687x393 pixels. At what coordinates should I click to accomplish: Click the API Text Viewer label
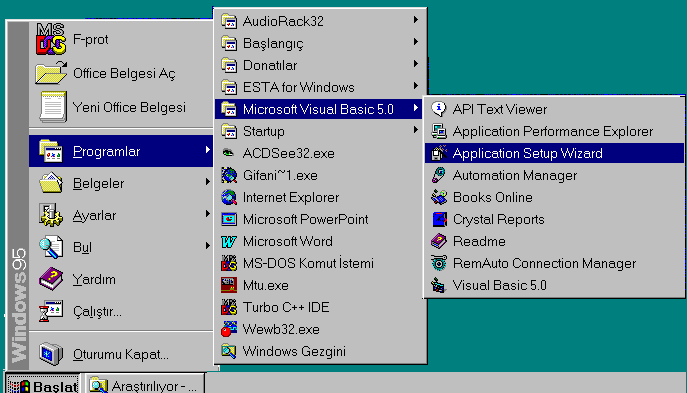pyautogui.click(x=499, y=109)
